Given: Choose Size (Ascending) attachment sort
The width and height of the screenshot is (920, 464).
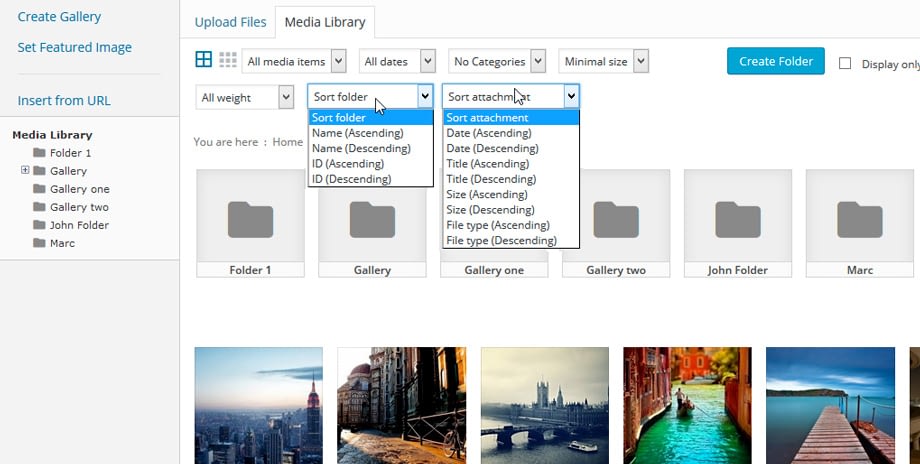Looking at the screenshot, I should (x=511, y=194).
